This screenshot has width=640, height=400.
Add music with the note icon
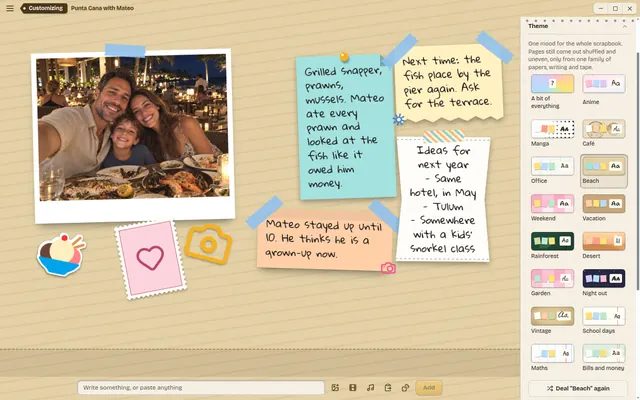(370, 388)
